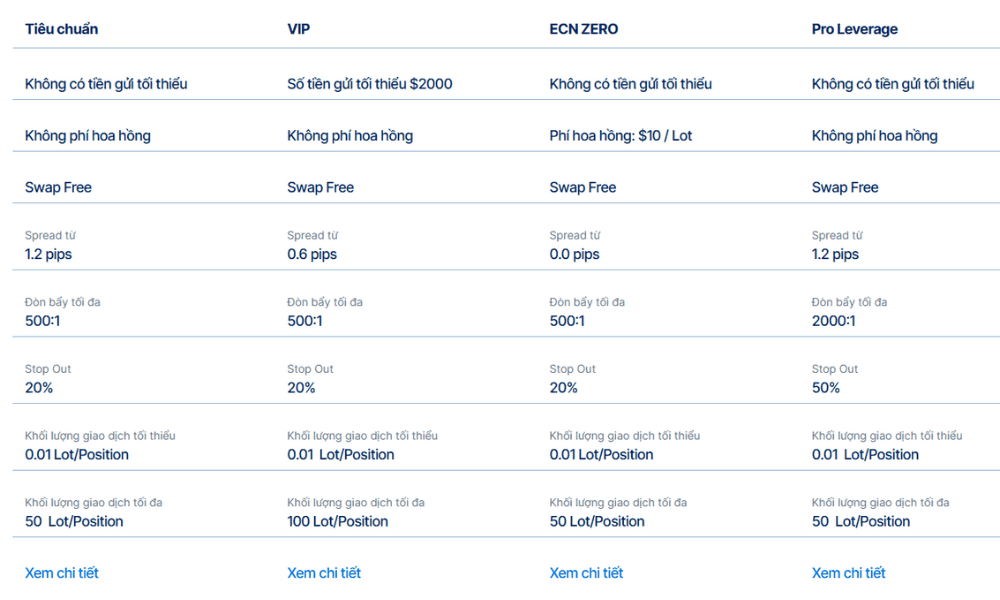Select the 1.2 pips spread under Pro Leverage

click(x=835, y=254)
